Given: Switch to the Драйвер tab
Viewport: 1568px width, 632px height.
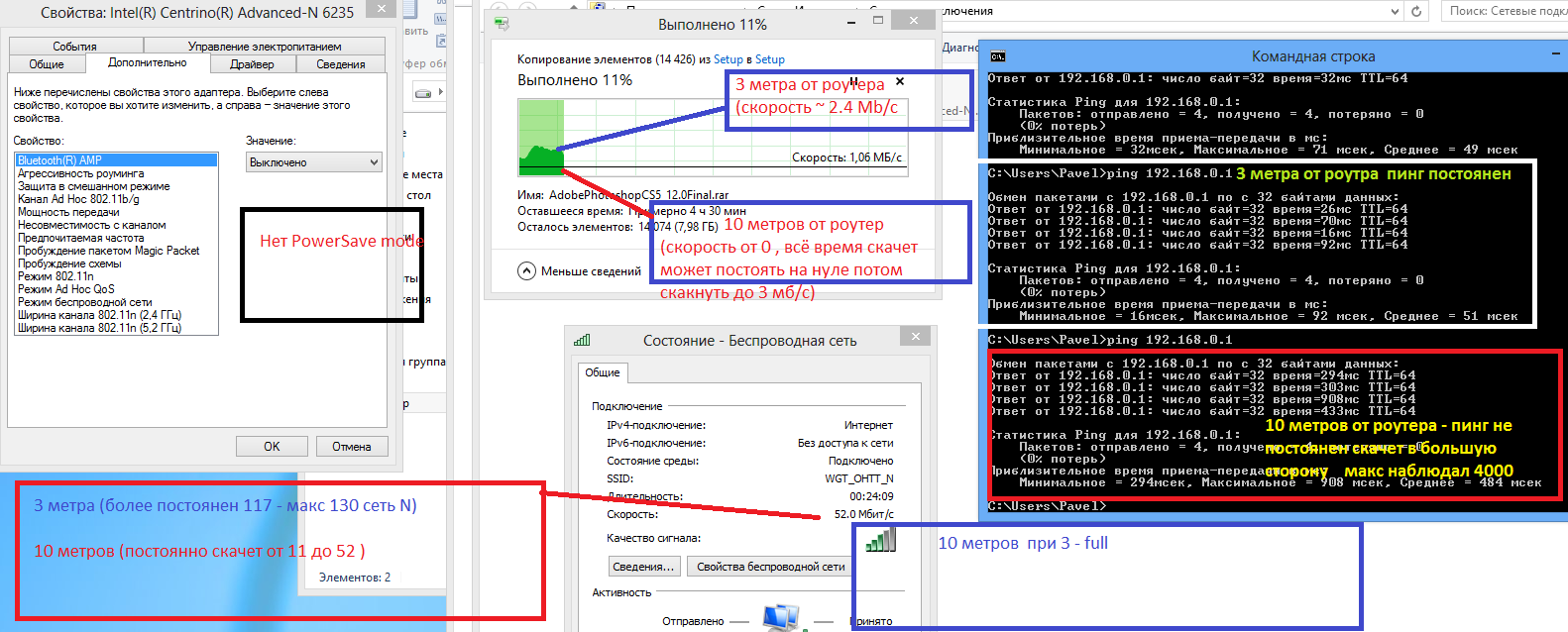Looking at the screenshot, I should click(x=252, y=64).
